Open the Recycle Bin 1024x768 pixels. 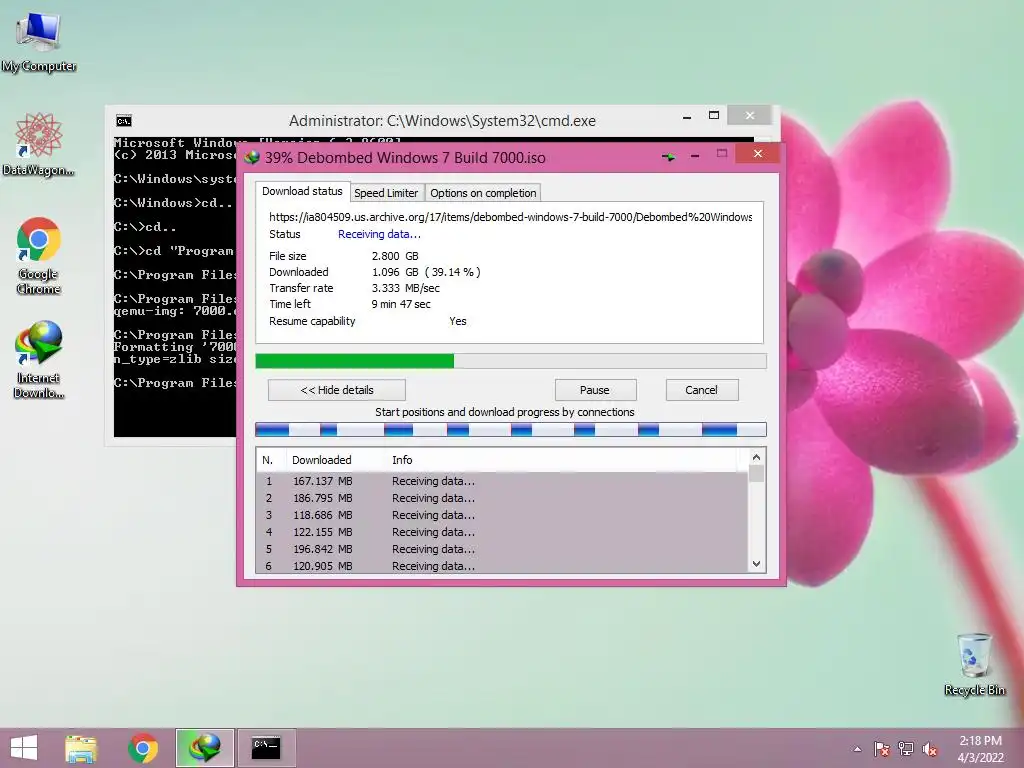click(x=974, y=664)
